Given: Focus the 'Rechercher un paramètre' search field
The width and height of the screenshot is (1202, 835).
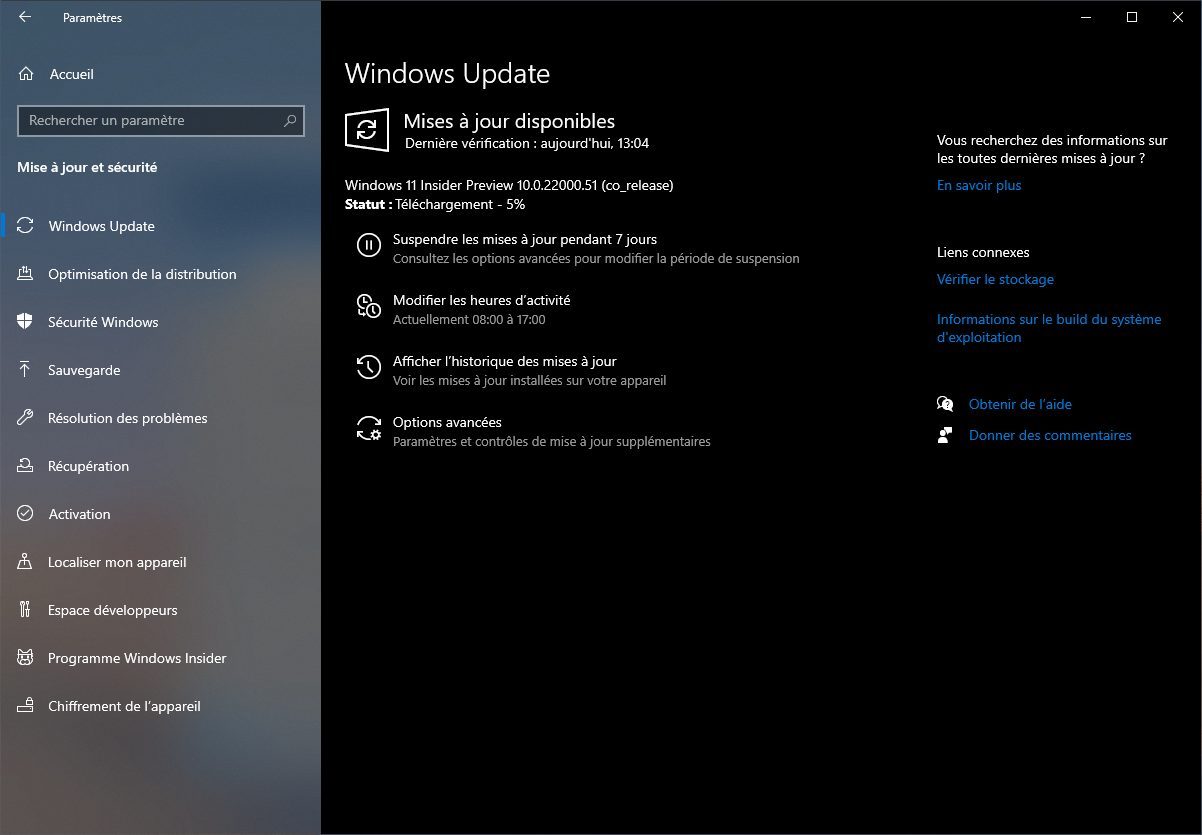Looking at the screenshot, I should point(161,121).
